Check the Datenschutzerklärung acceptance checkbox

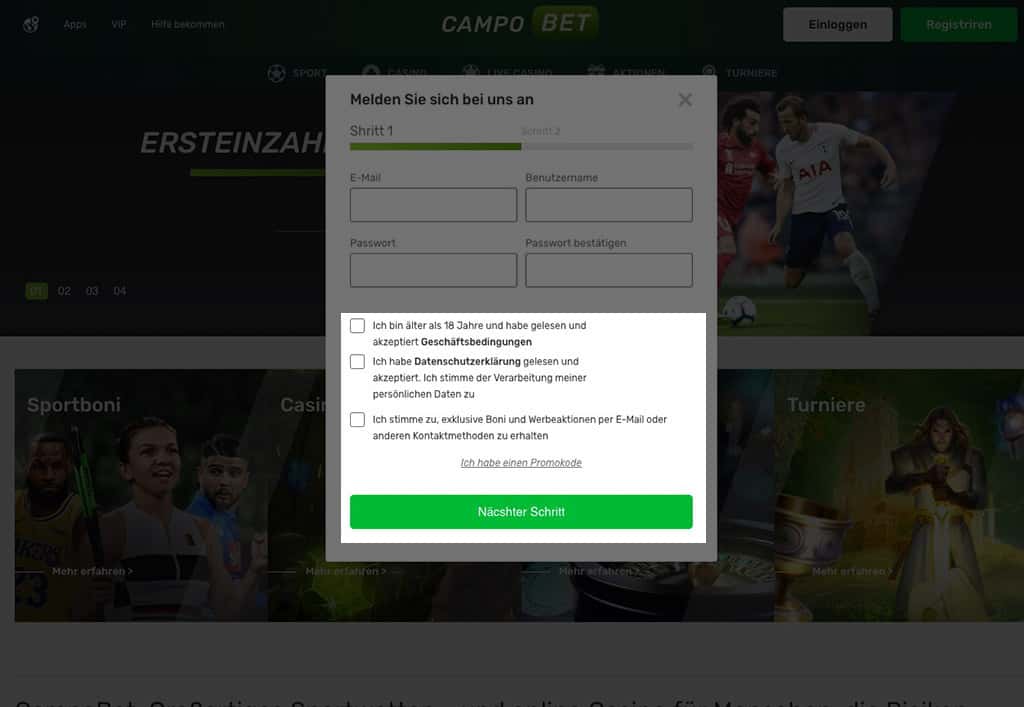(357, 362)
